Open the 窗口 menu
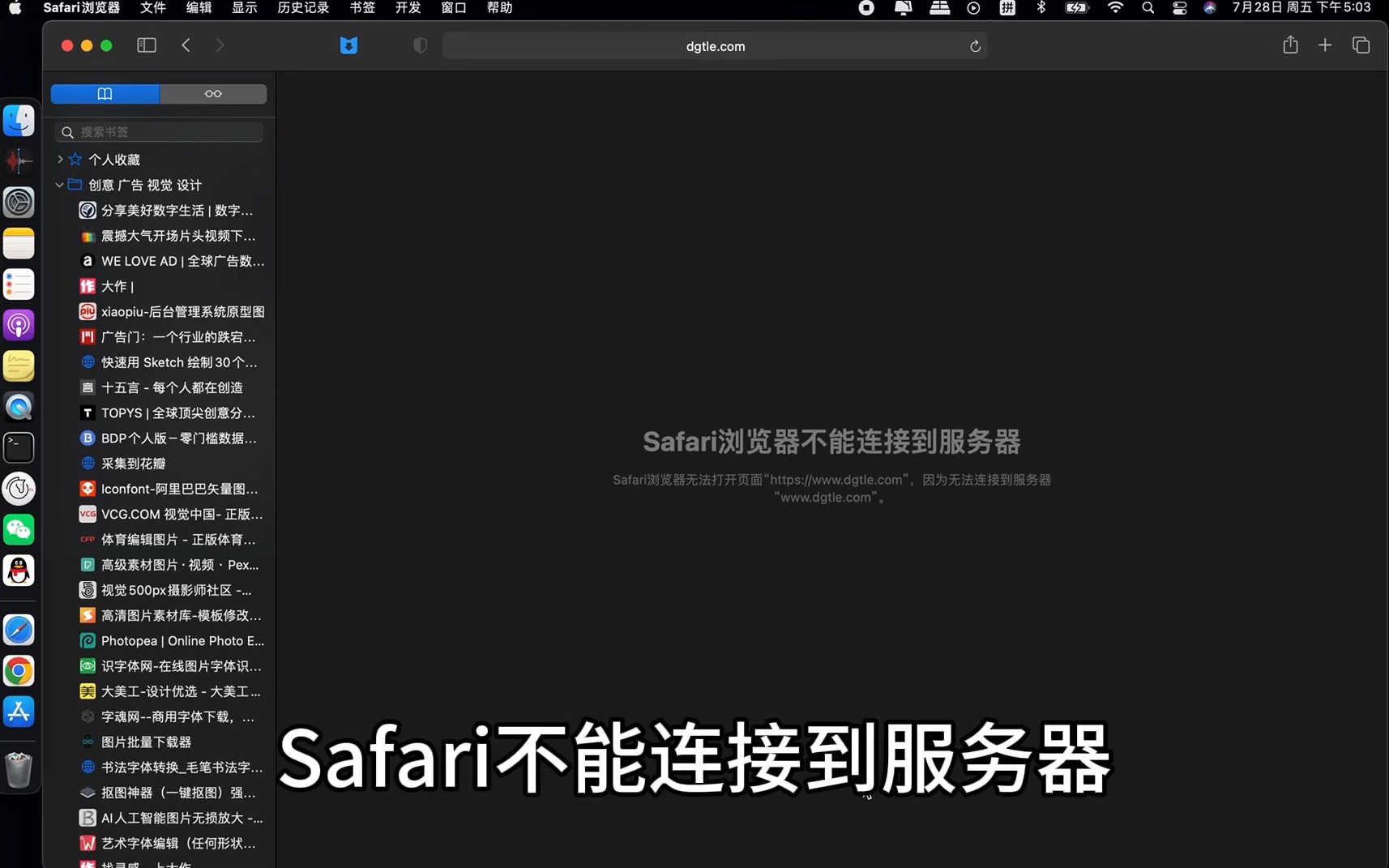This screenshot has height=868, width=1389. pyautogui.click(x=454, y=8)
